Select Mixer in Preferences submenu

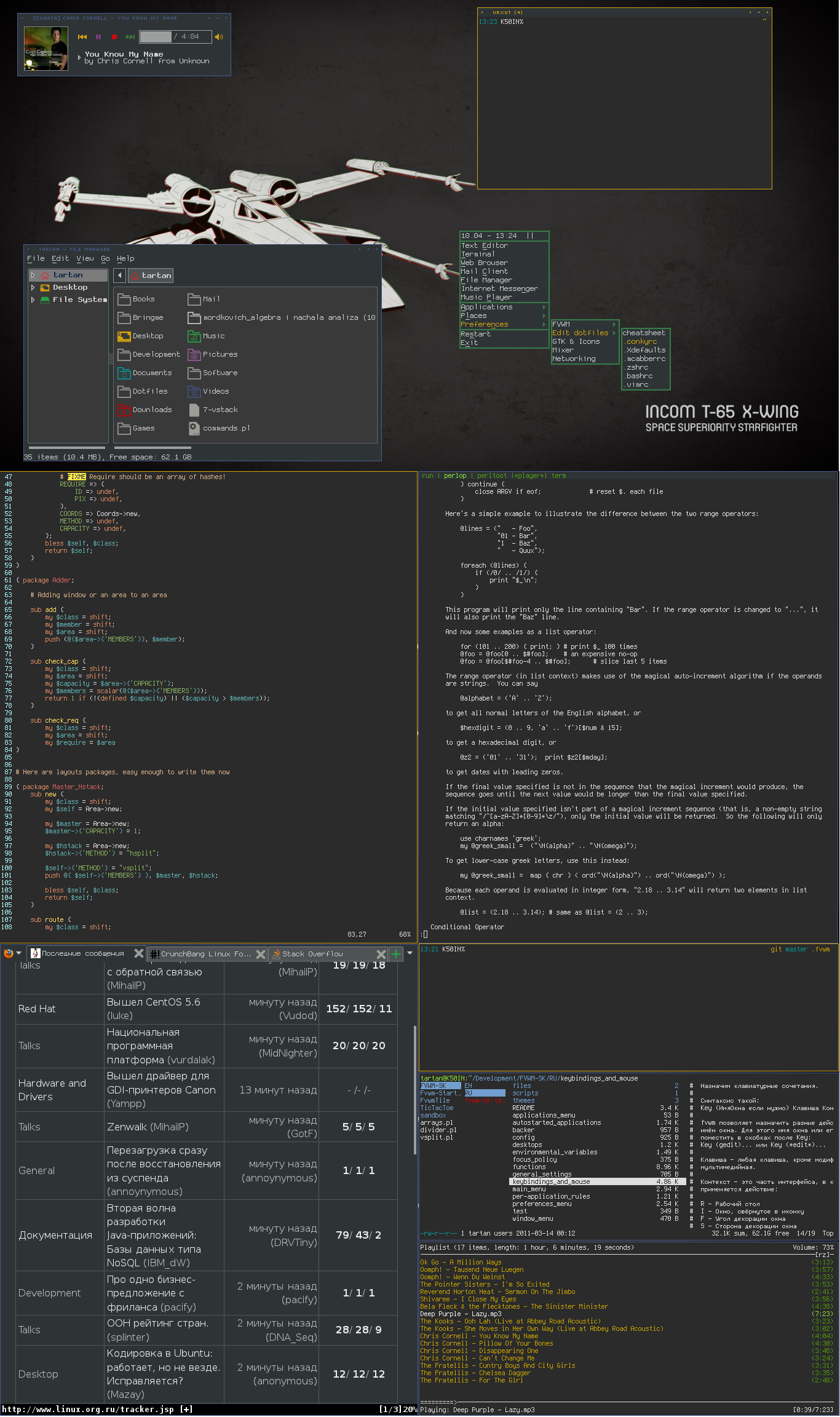pyautogui.click(x=585, y=351)
